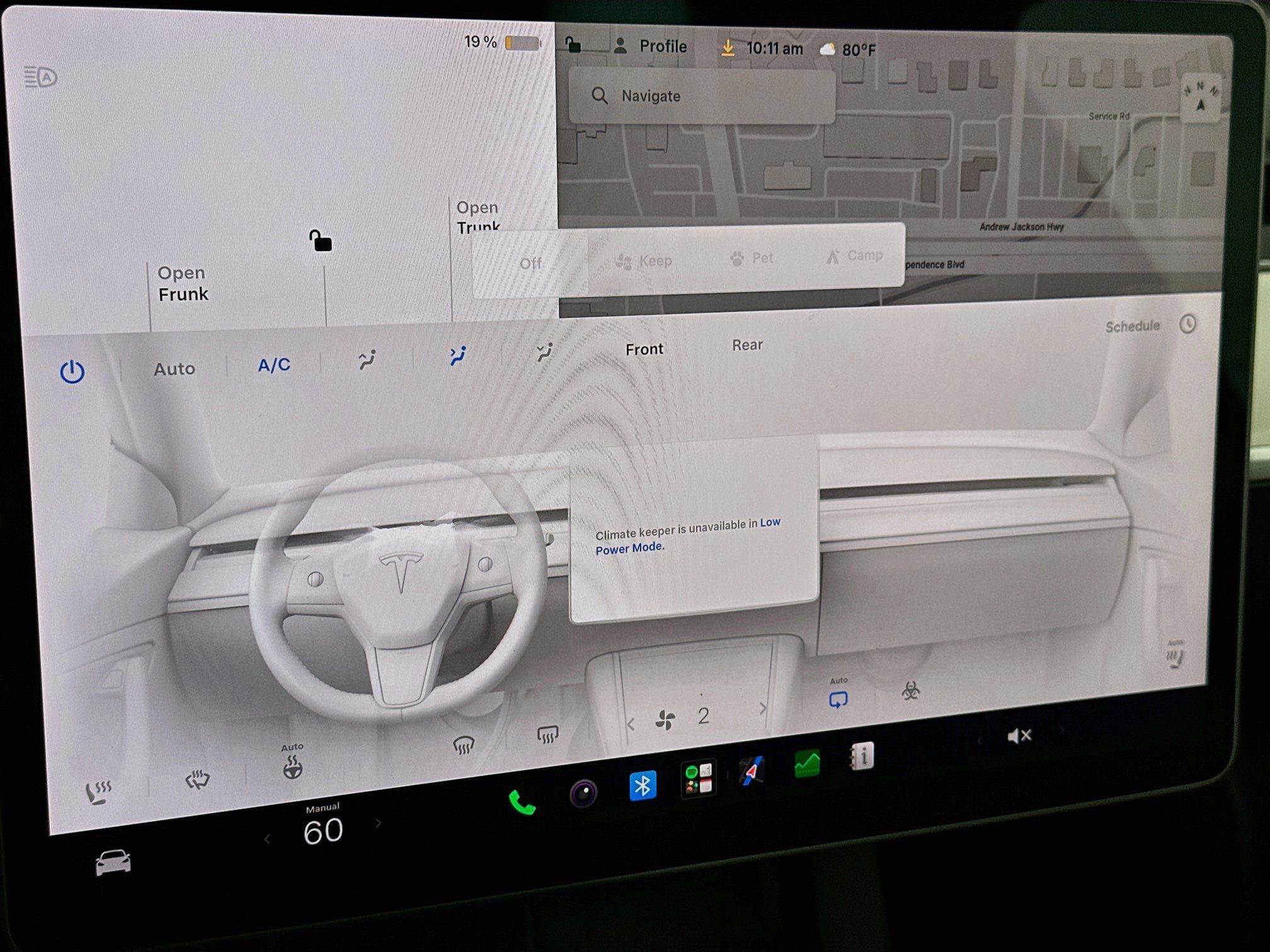Toggle the A/C button
Image resolution: width=1270 pixels, height=952 pixels.
click(x=274, y=365)
